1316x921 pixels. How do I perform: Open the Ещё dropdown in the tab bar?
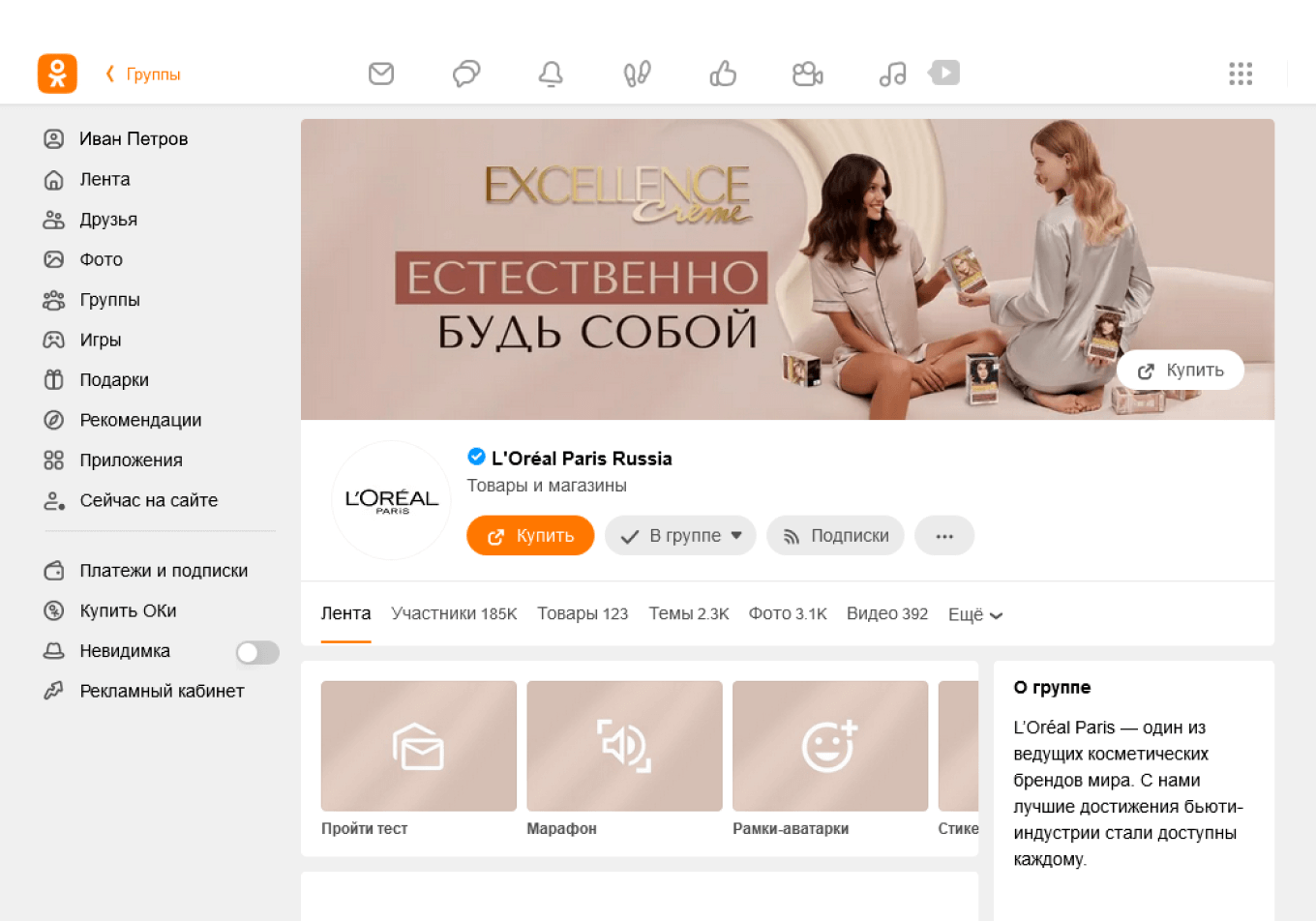click(975, 614)
